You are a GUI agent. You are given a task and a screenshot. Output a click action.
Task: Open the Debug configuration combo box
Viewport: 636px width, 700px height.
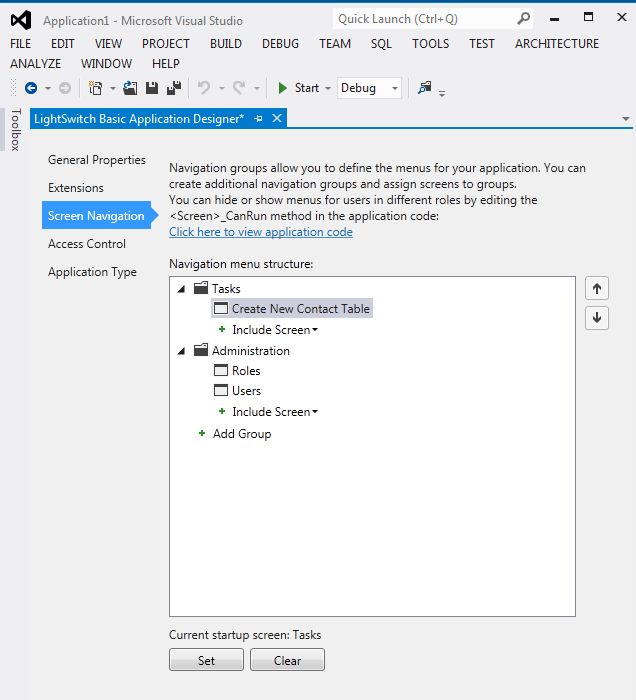pyautogui.click(x=370, y=88)
